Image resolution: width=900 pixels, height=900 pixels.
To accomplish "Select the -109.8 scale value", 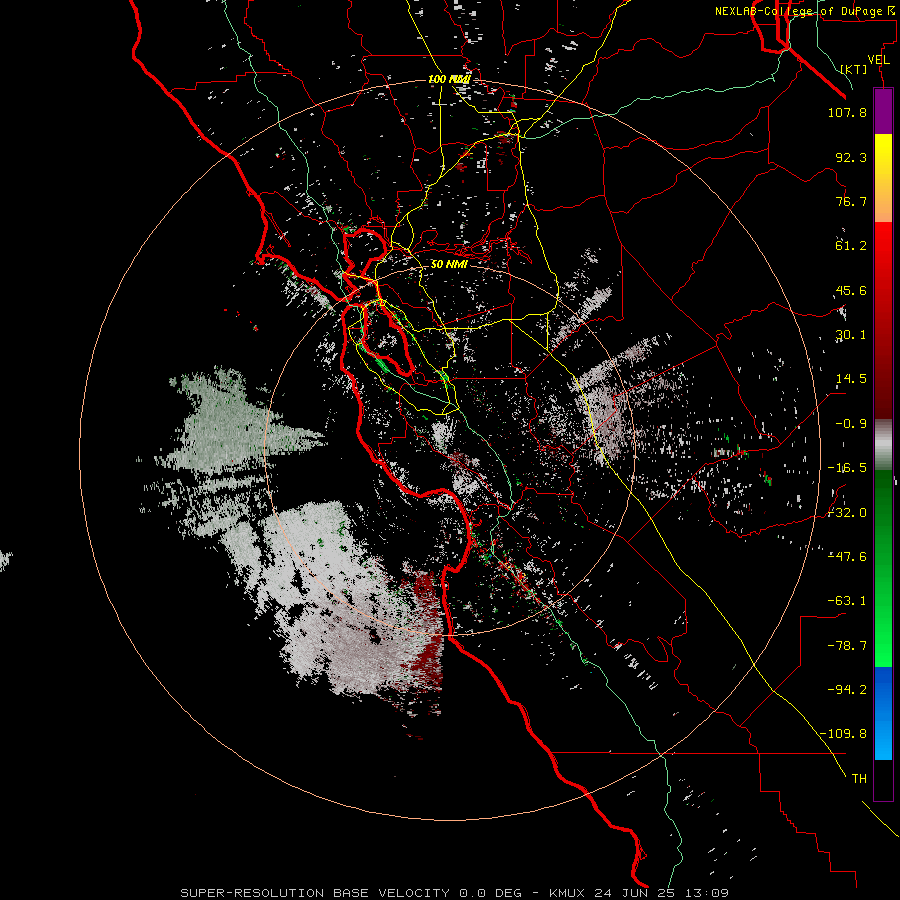I will pyautogui.click(x=844, y=734).
